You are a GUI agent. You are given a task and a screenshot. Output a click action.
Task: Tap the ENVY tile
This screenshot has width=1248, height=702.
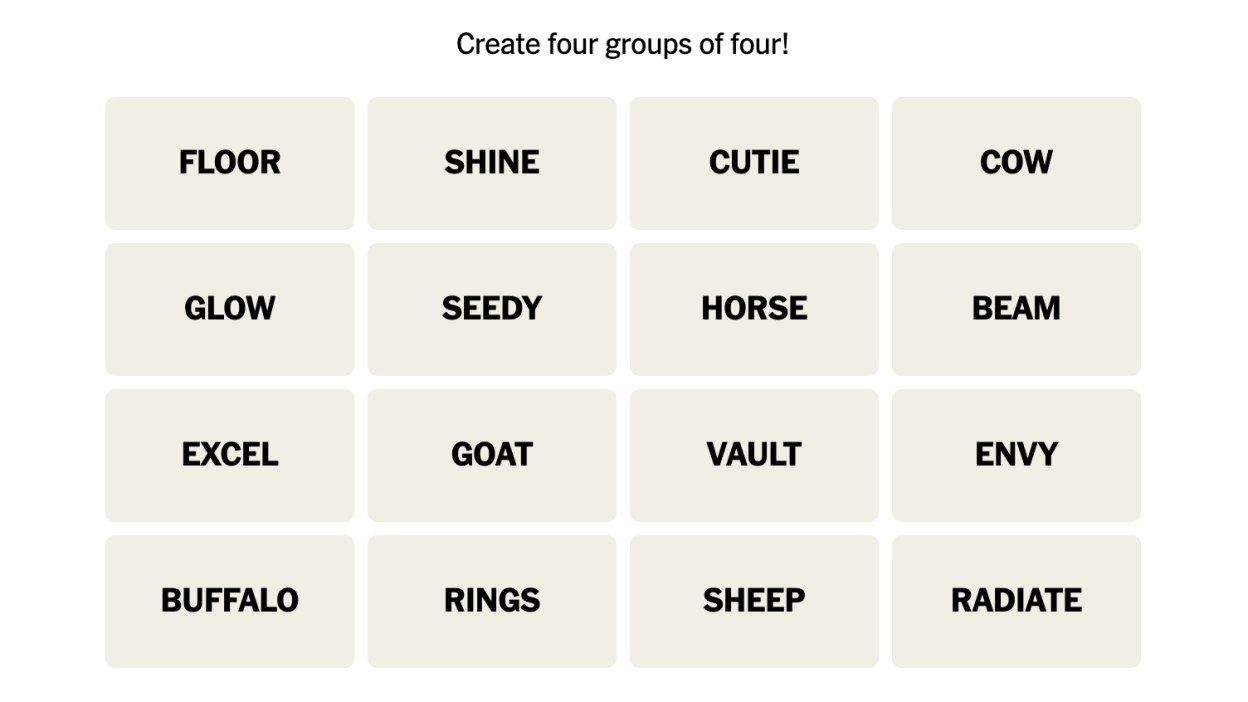tap(1016, 455)
